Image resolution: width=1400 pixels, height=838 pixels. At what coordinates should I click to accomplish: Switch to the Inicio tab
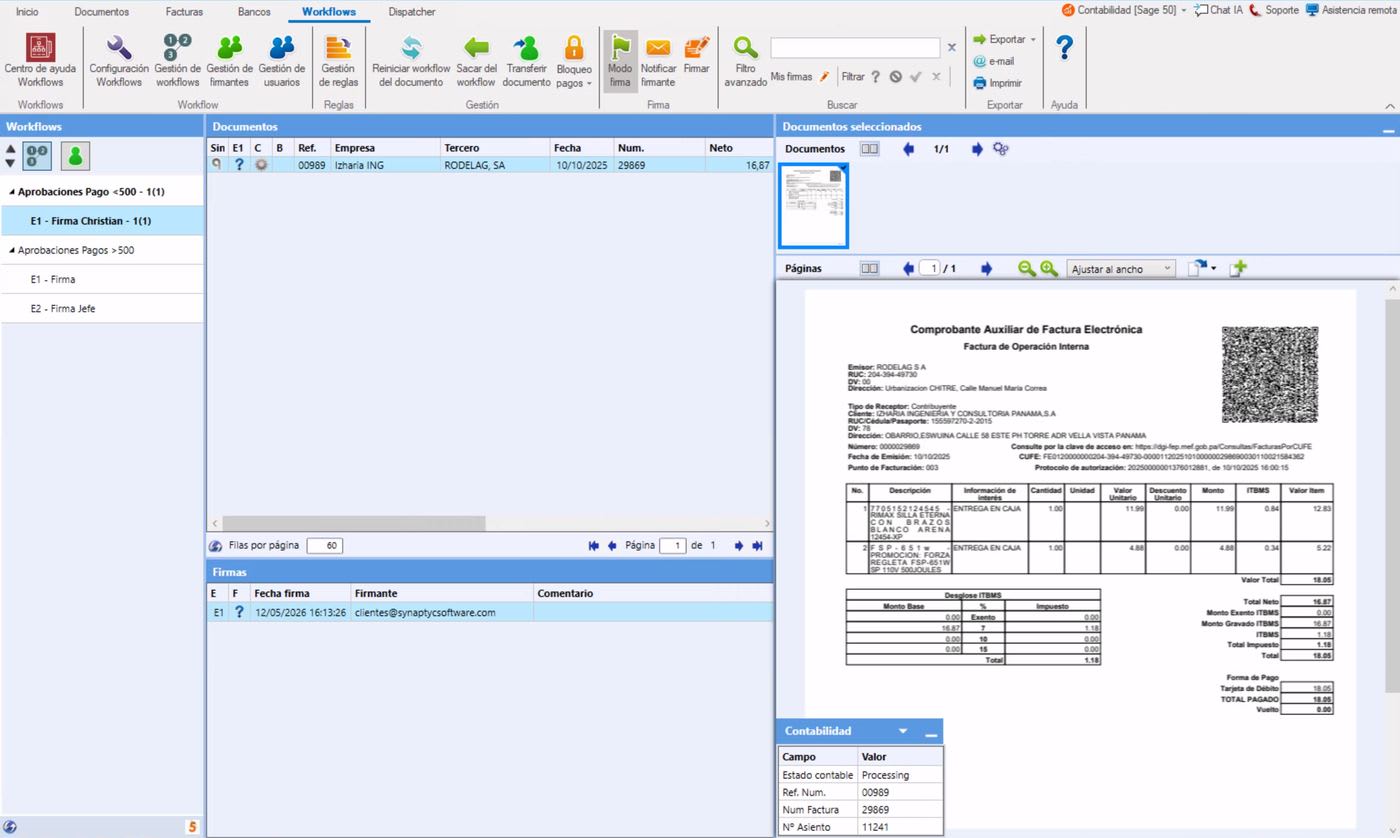coord(27,12)
